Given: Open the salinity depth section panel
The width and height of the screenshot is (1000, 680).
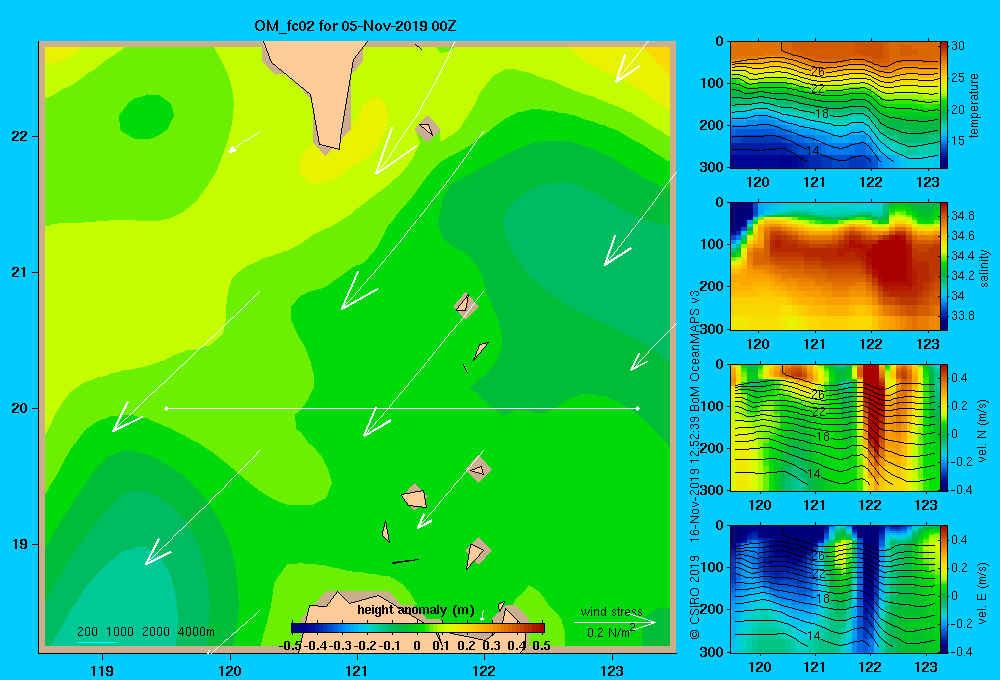Looking at the screenshot, I should tap(834, 266).
